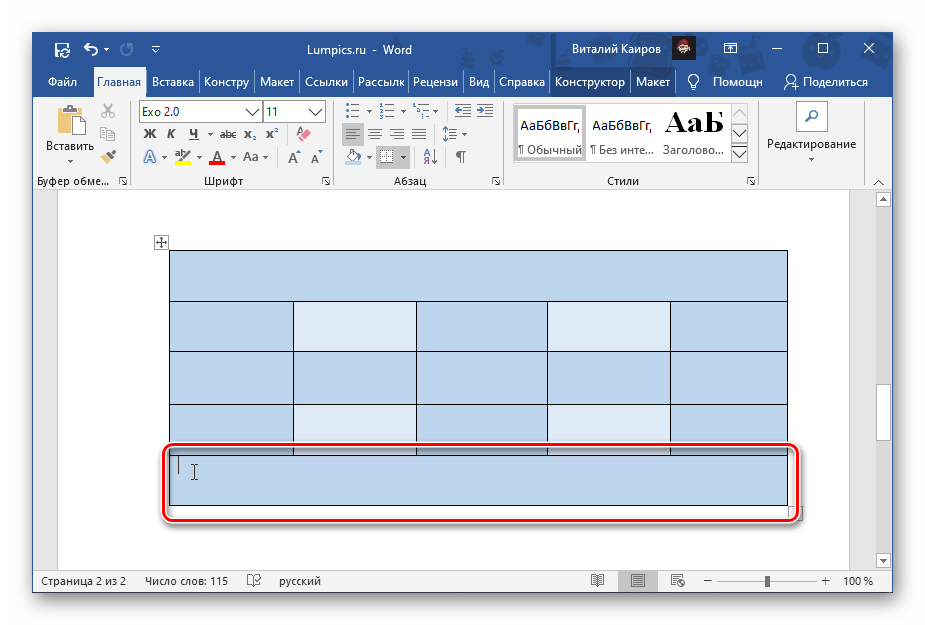
Task: Open the Абзац dialog launcher
Action: [496, 181]
